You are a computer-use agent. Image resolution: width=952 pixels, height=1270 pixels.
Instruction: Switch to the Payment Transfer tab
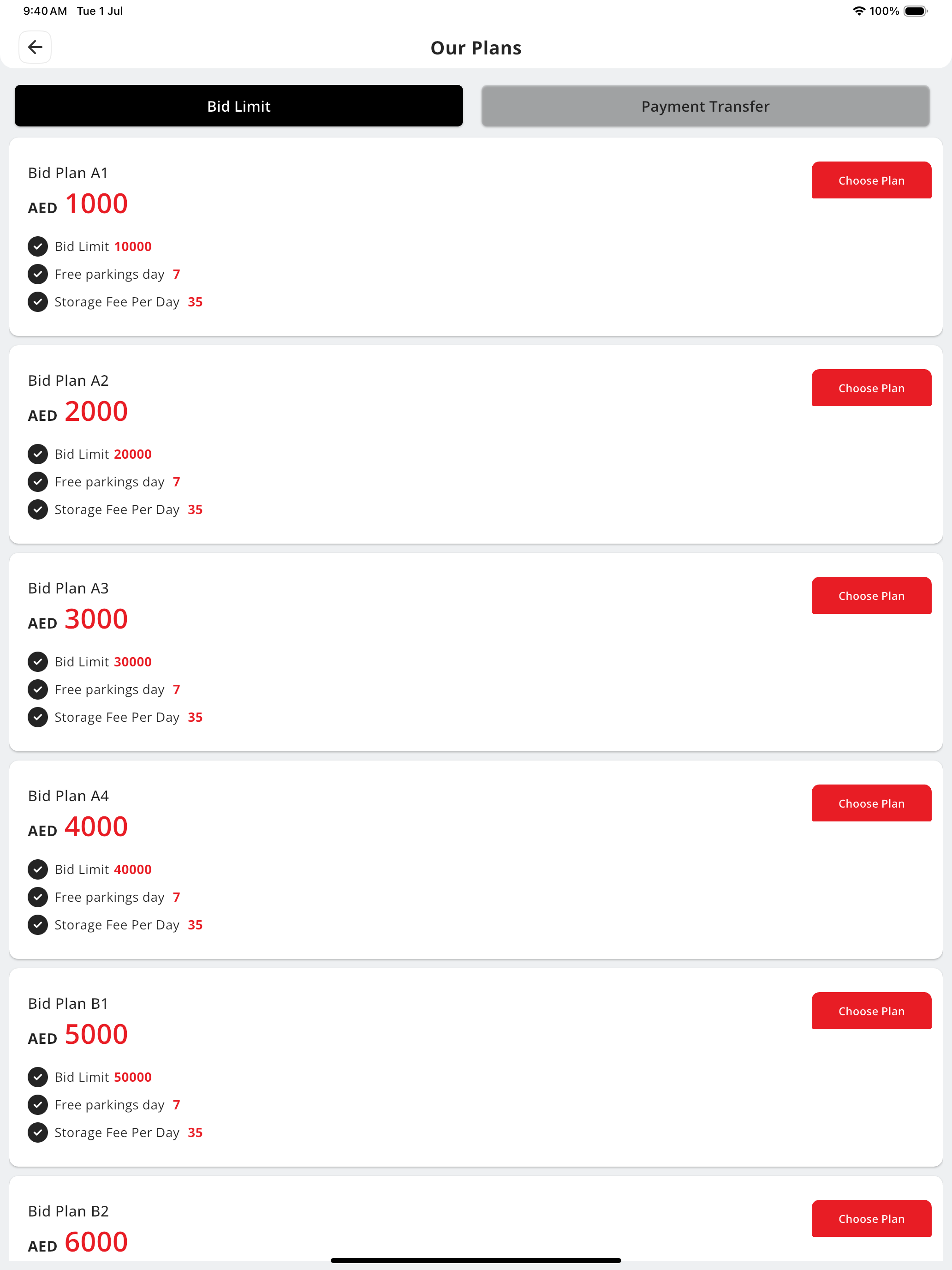[705, 106]
